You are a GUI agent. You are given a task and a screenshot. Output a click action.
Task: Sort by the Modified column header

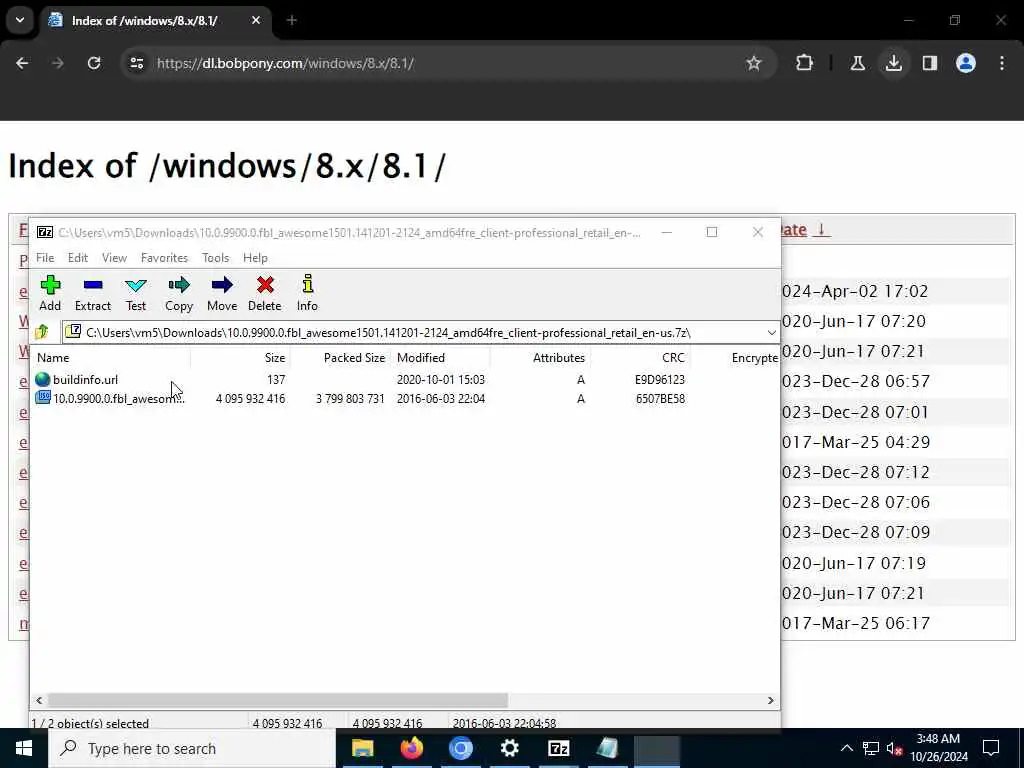tap(440, 358)
